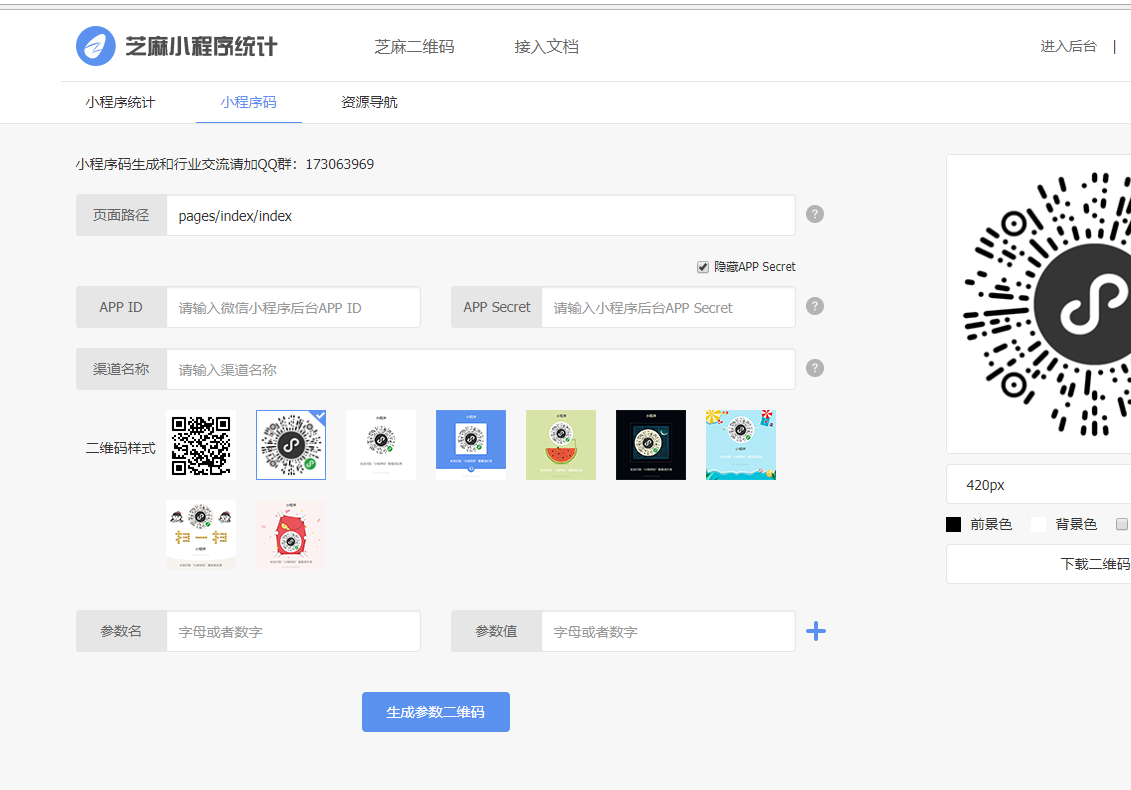Click the black 前景色 color swatch
Screen dimensions: 1131x790
point(952,523)
